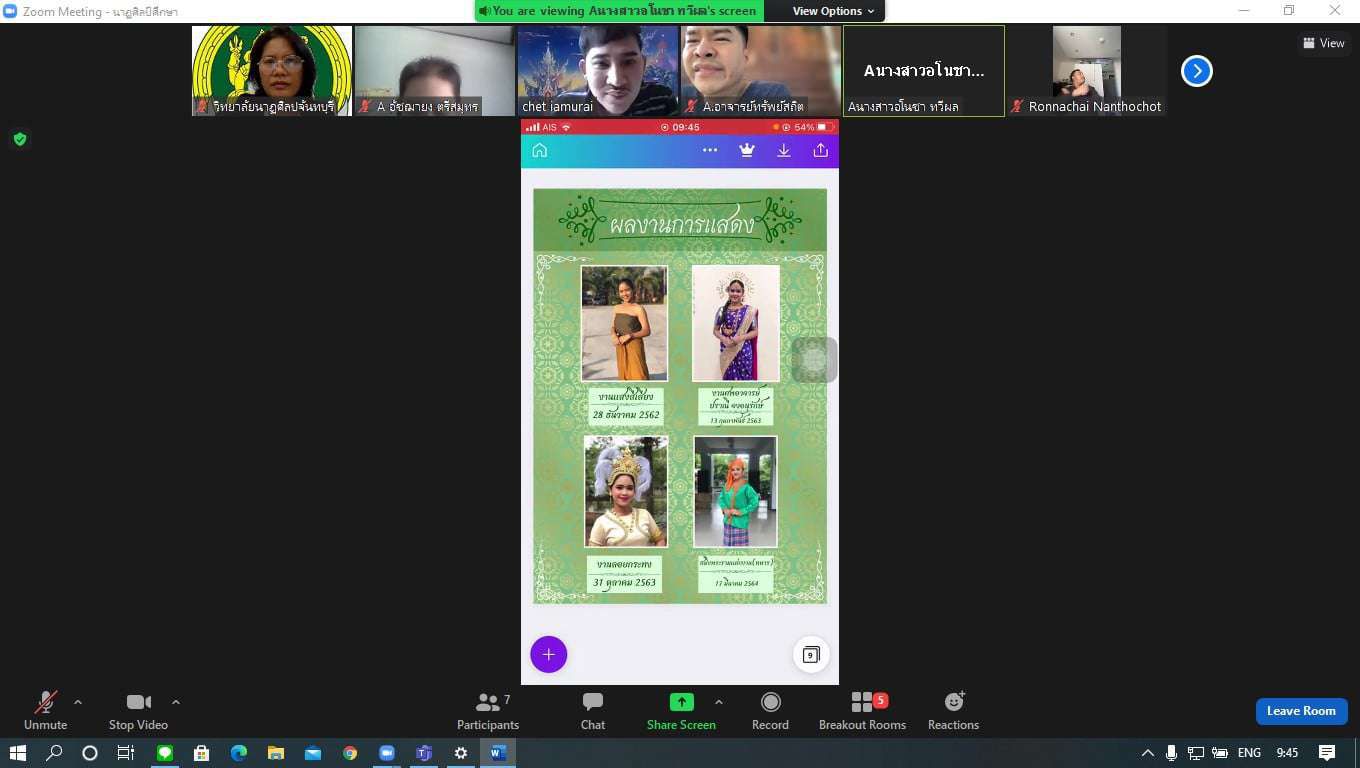Open Breakout Rooms
Image resolution: width=1360 pixels, height=768 pixels.
tap(862, 711)
